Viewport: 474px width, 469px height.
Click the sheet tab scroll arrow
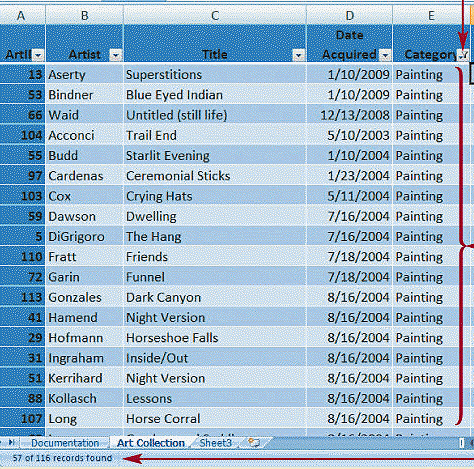(x=11, y=442)
